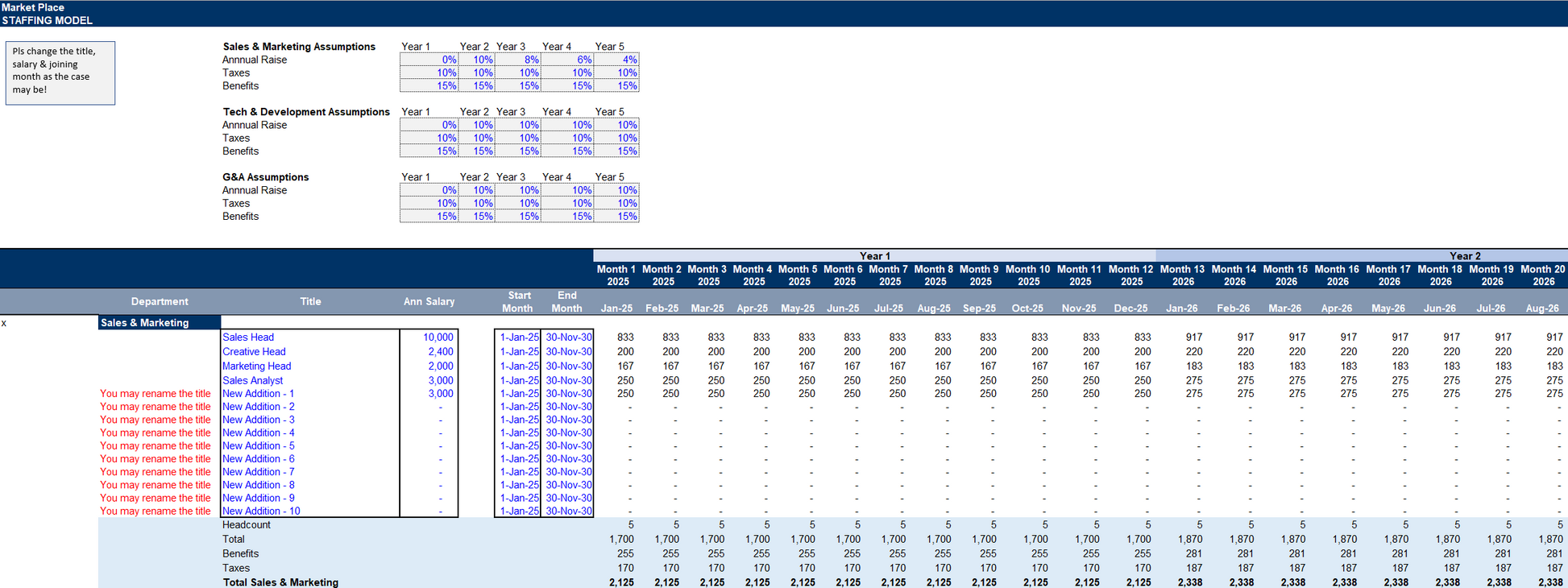This screenshot has width=1568, height=588.
Task: Click the Creative Head title cell
Action: click(x=309, y=352)
